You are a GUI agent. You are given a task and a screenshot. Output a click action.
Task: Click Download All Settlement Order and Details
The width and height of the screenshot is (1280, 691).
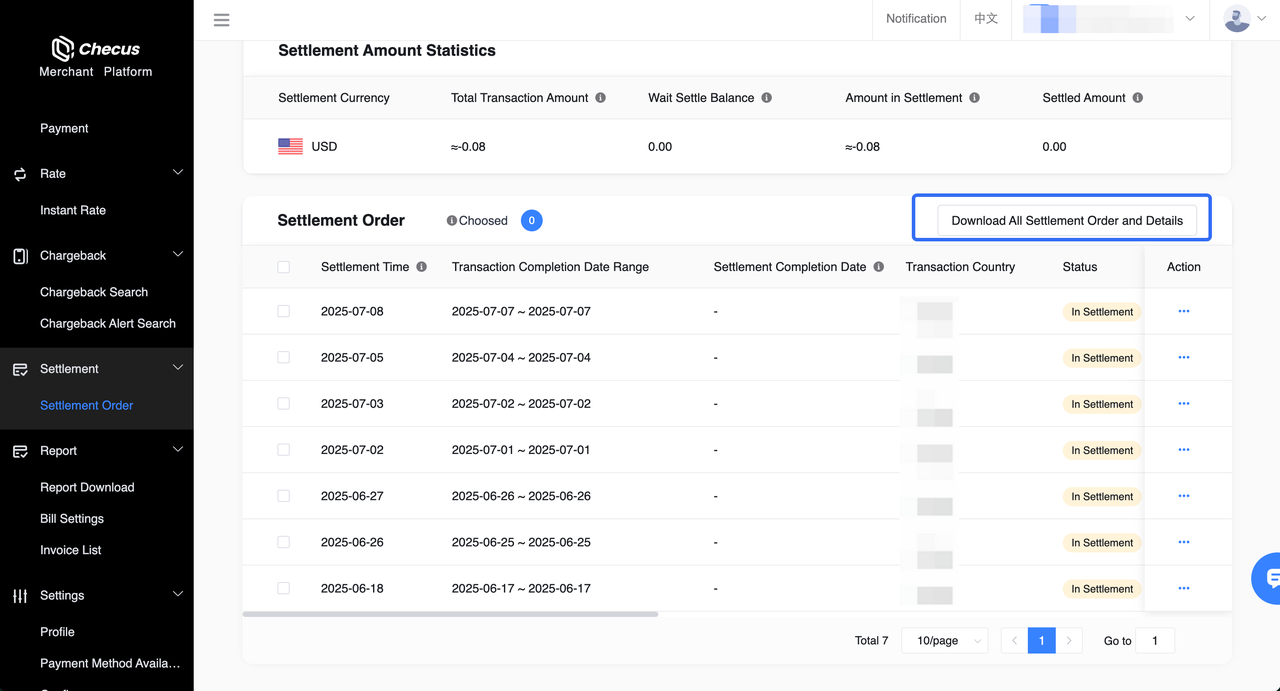point(1066,220)
